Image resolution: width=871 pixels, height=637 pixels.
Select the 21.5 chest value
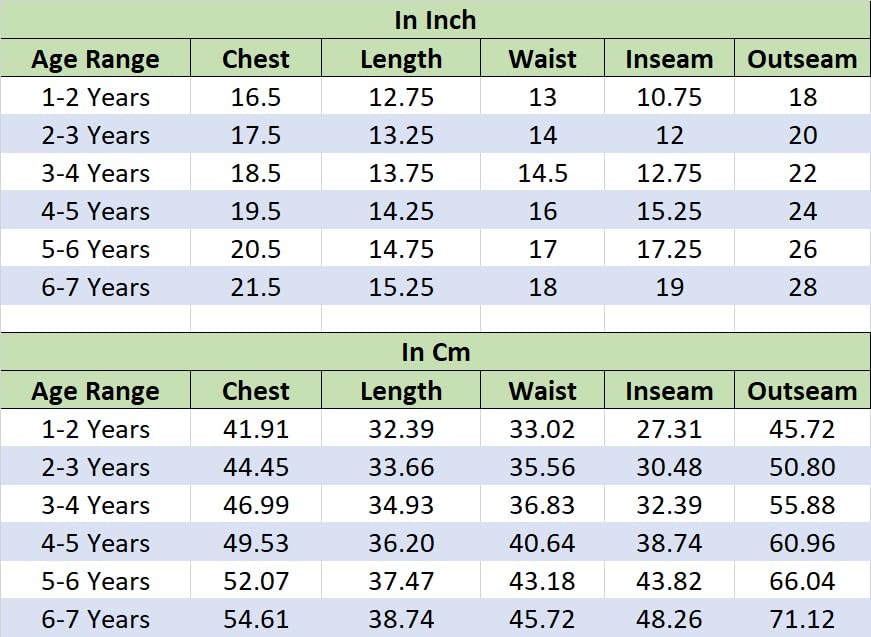click(x=256, y=288)
